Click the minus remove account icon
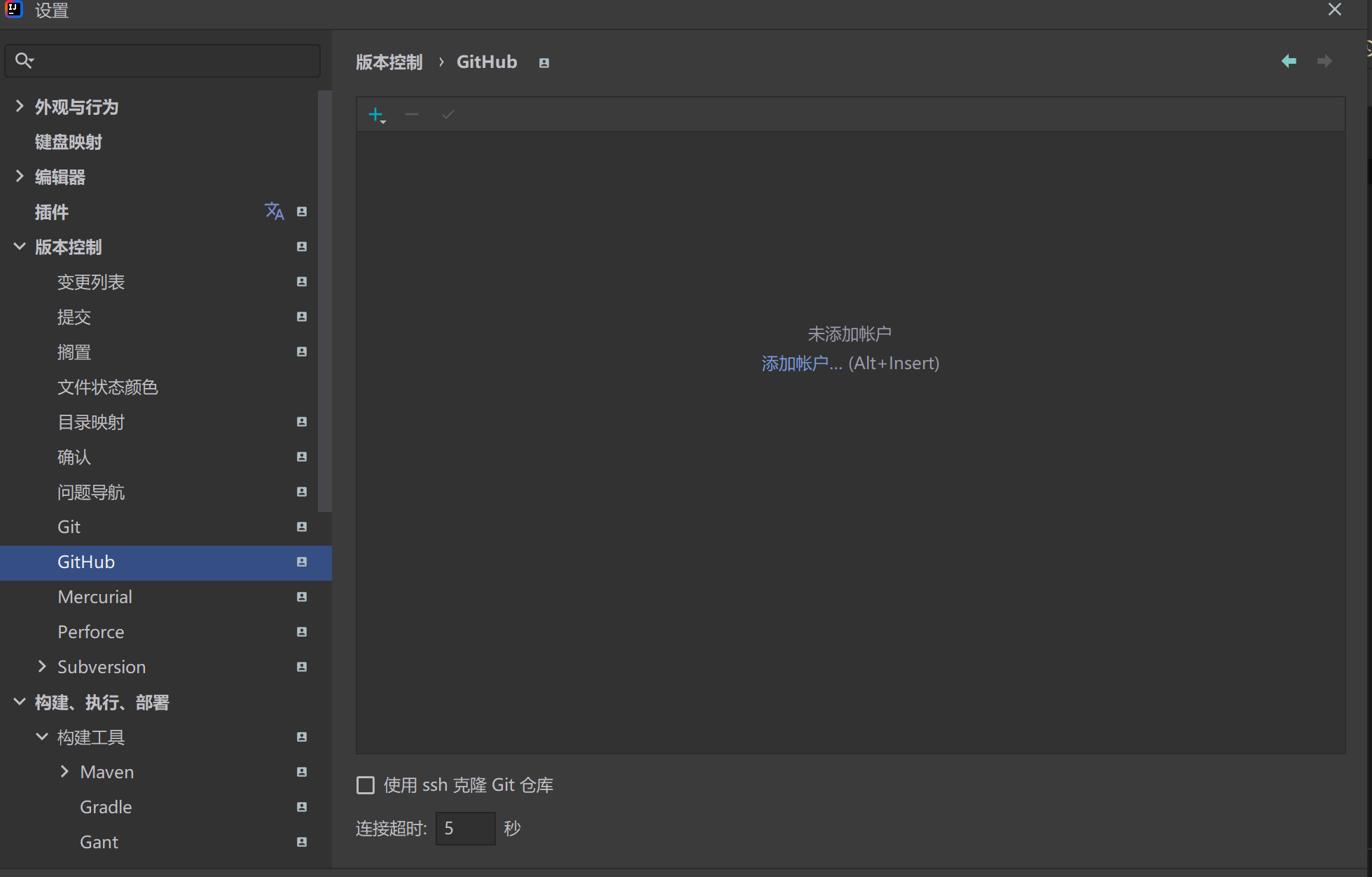 click(412, 114)
